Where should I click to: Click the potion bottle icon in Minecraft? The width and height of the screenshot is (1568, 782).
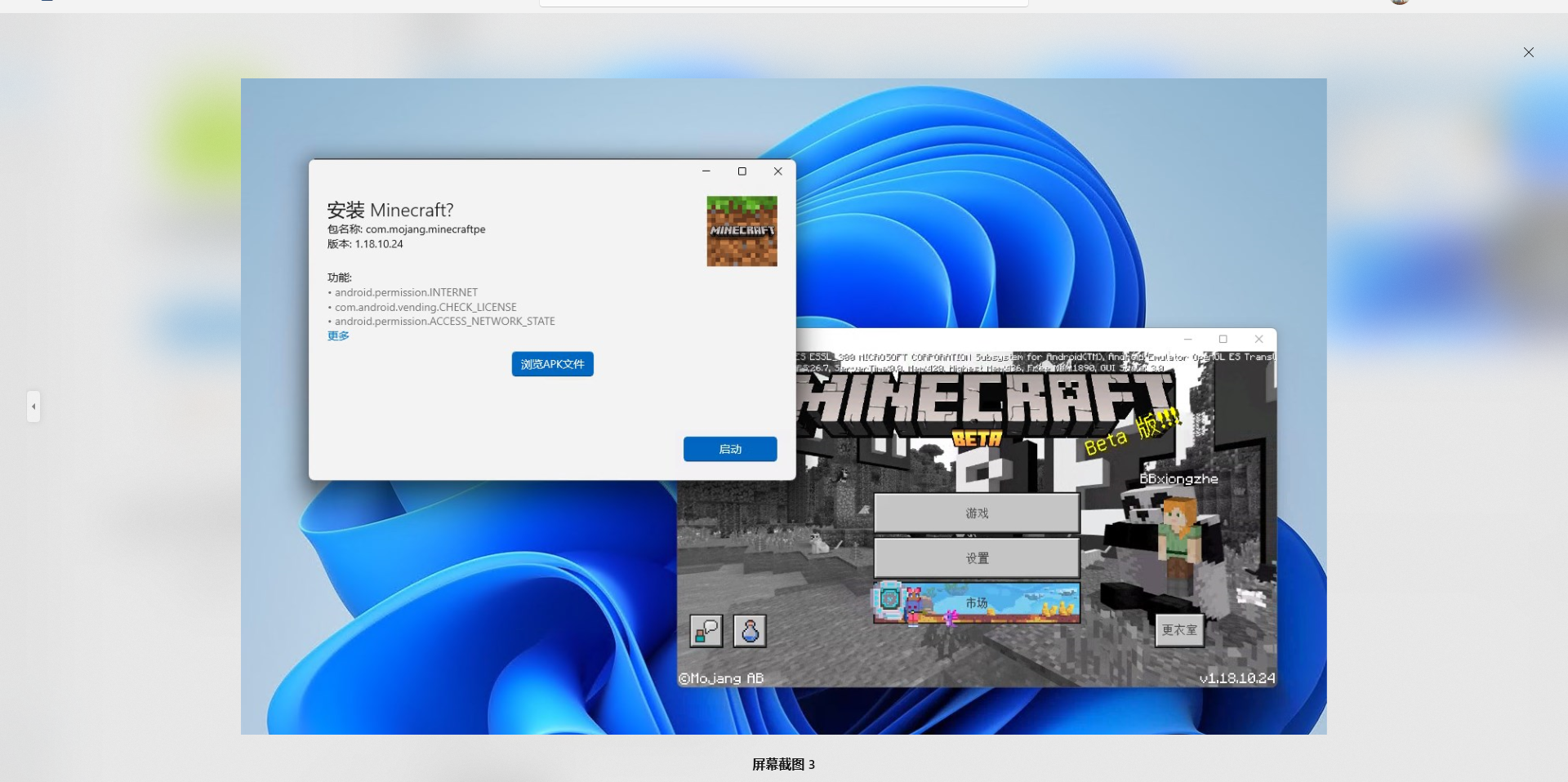coord(750,631)
